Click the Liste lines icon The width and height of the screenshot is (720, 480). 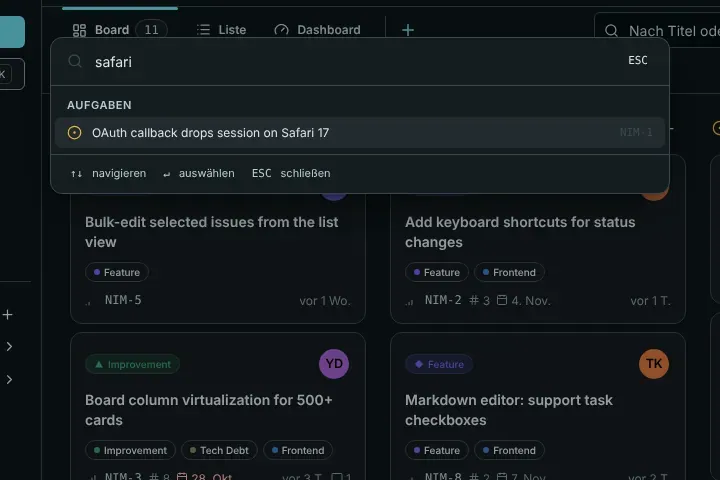pos(203,30)
